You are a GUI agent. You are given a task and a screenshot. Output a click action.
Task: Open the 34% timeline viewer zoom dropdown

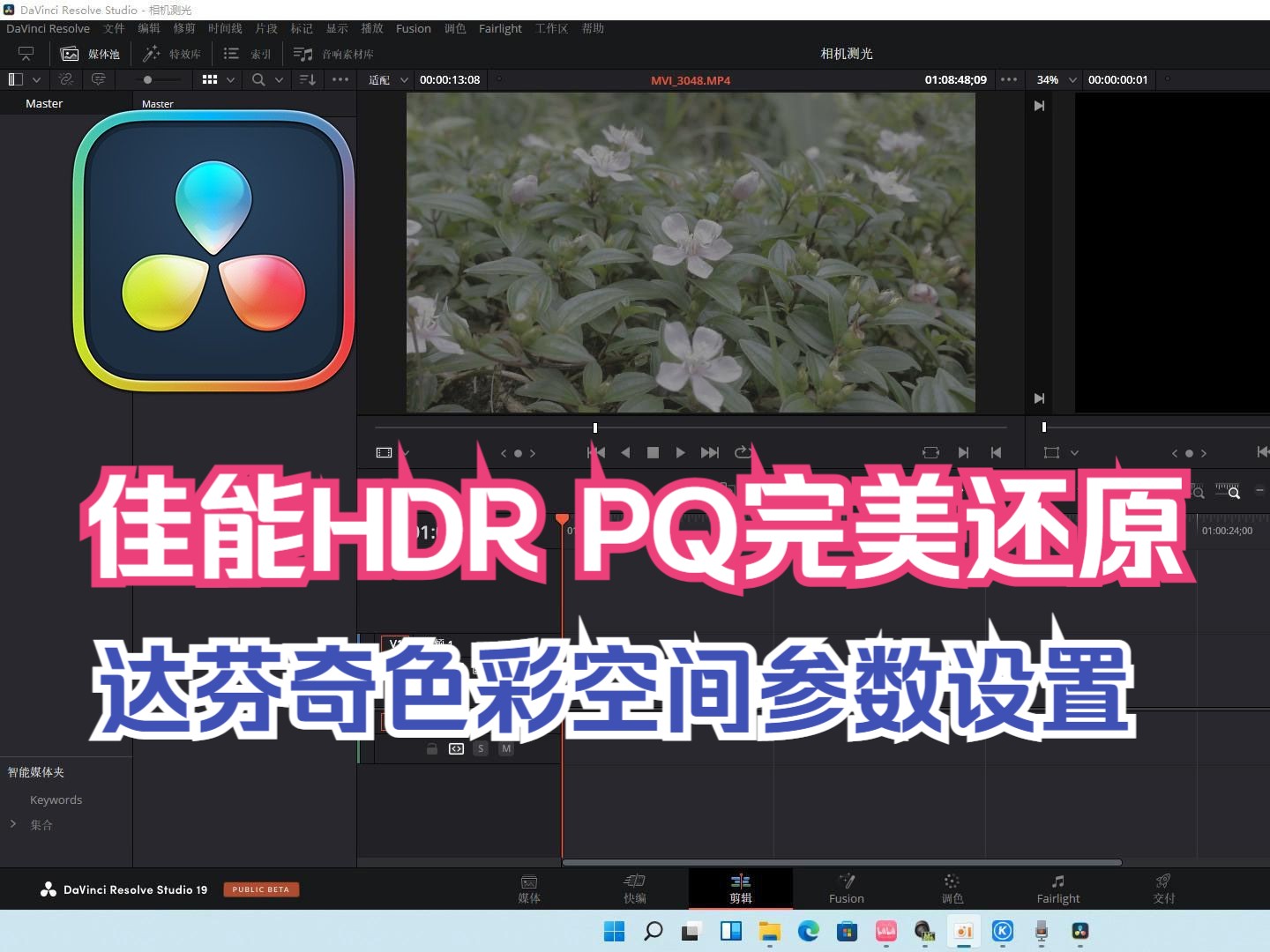(x=1056, y=79)
